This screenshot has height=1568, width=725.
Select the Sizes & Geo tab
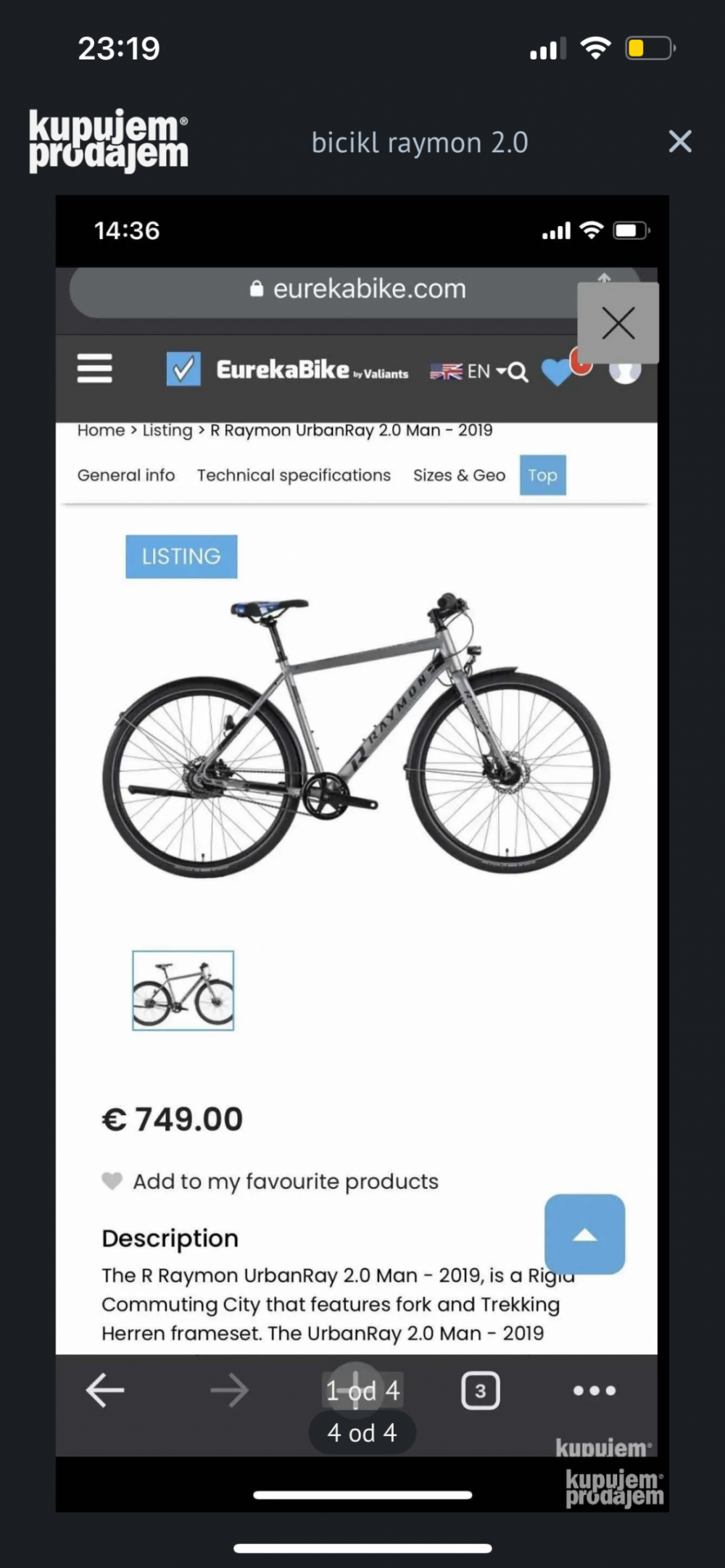pos(459,475)
